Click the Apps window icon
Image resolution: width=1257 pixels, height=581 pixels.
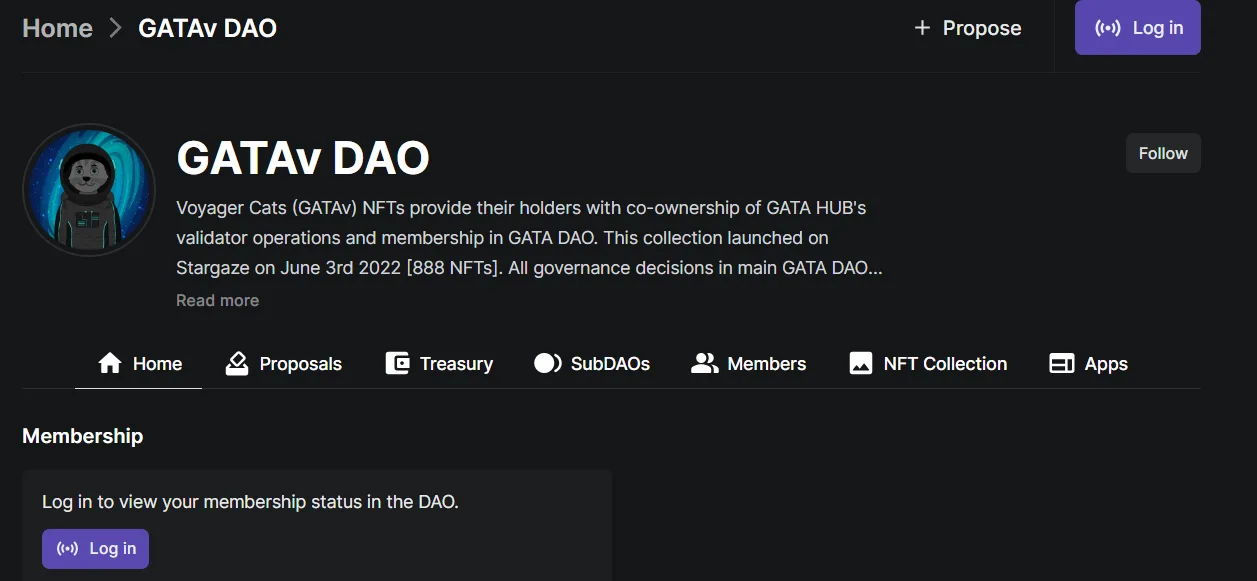click(1062, 364)
